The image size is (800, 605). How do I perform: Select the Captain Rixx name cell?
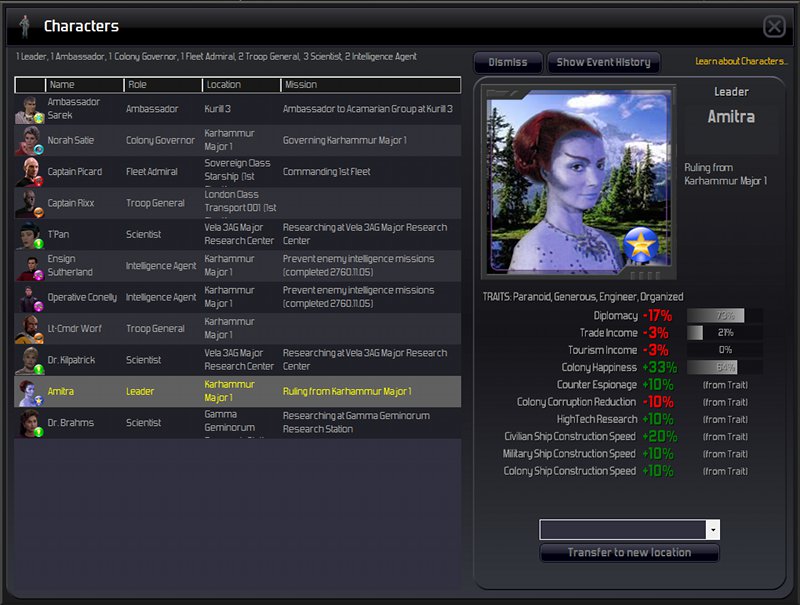pyautogui.click(x=70, y=203)
